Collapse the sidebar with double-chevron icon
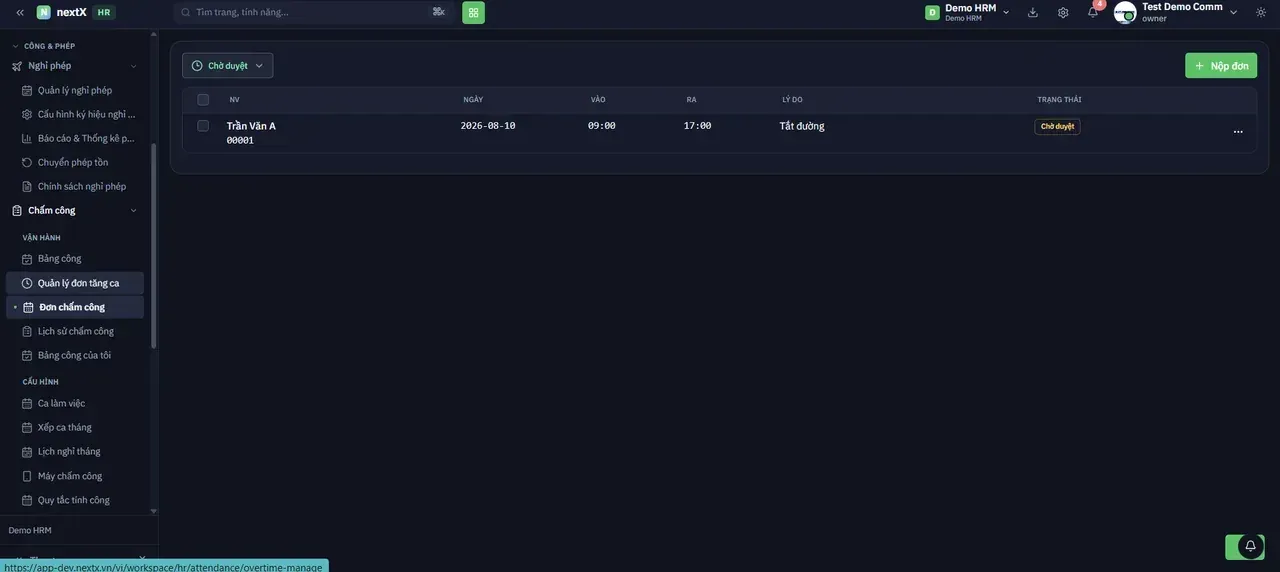This screenshot has height=572, width=1280. [x=20, y=12]
